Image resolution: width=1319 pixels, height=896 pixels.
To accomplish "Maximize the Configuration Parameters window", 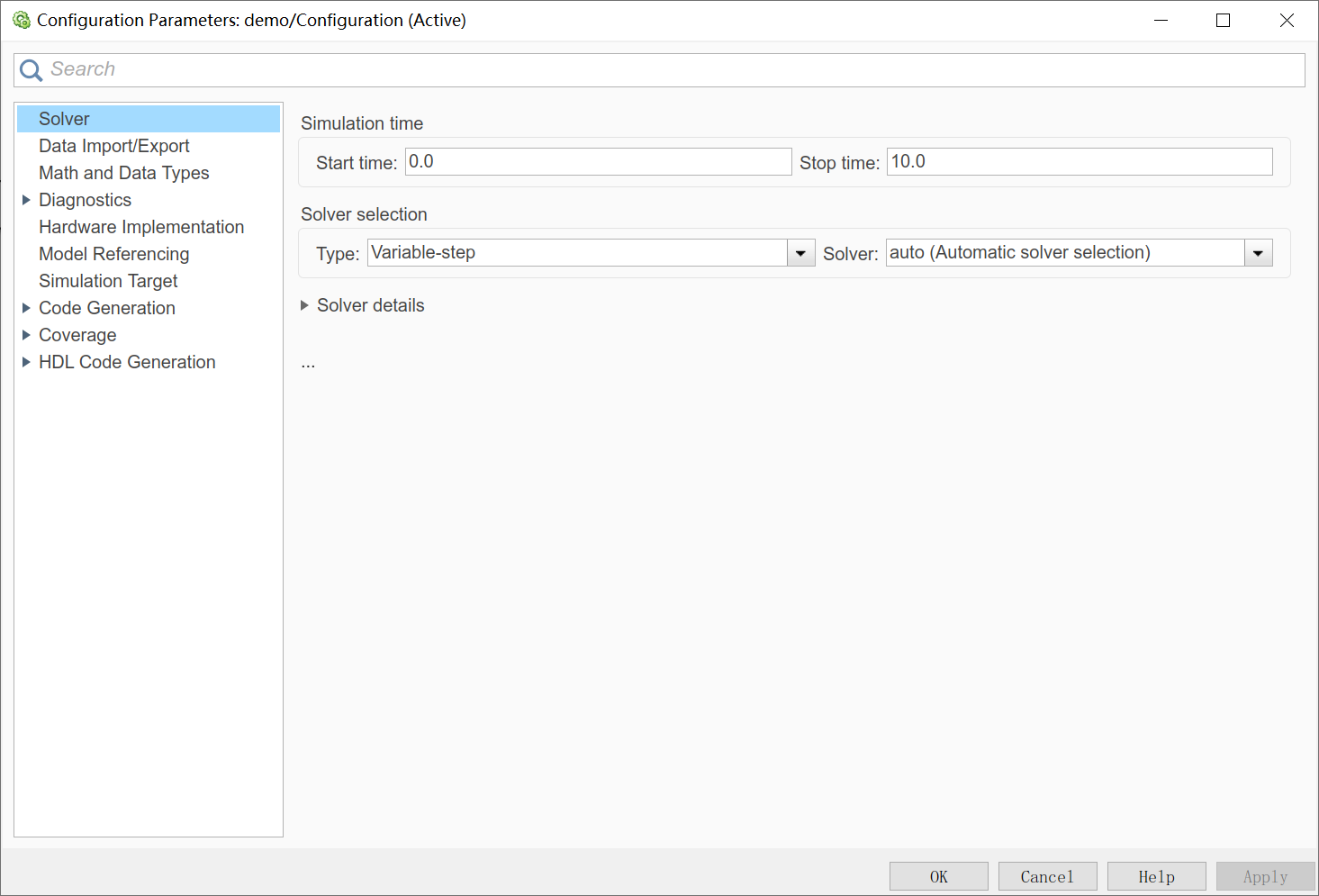I will pos(1223,20).
